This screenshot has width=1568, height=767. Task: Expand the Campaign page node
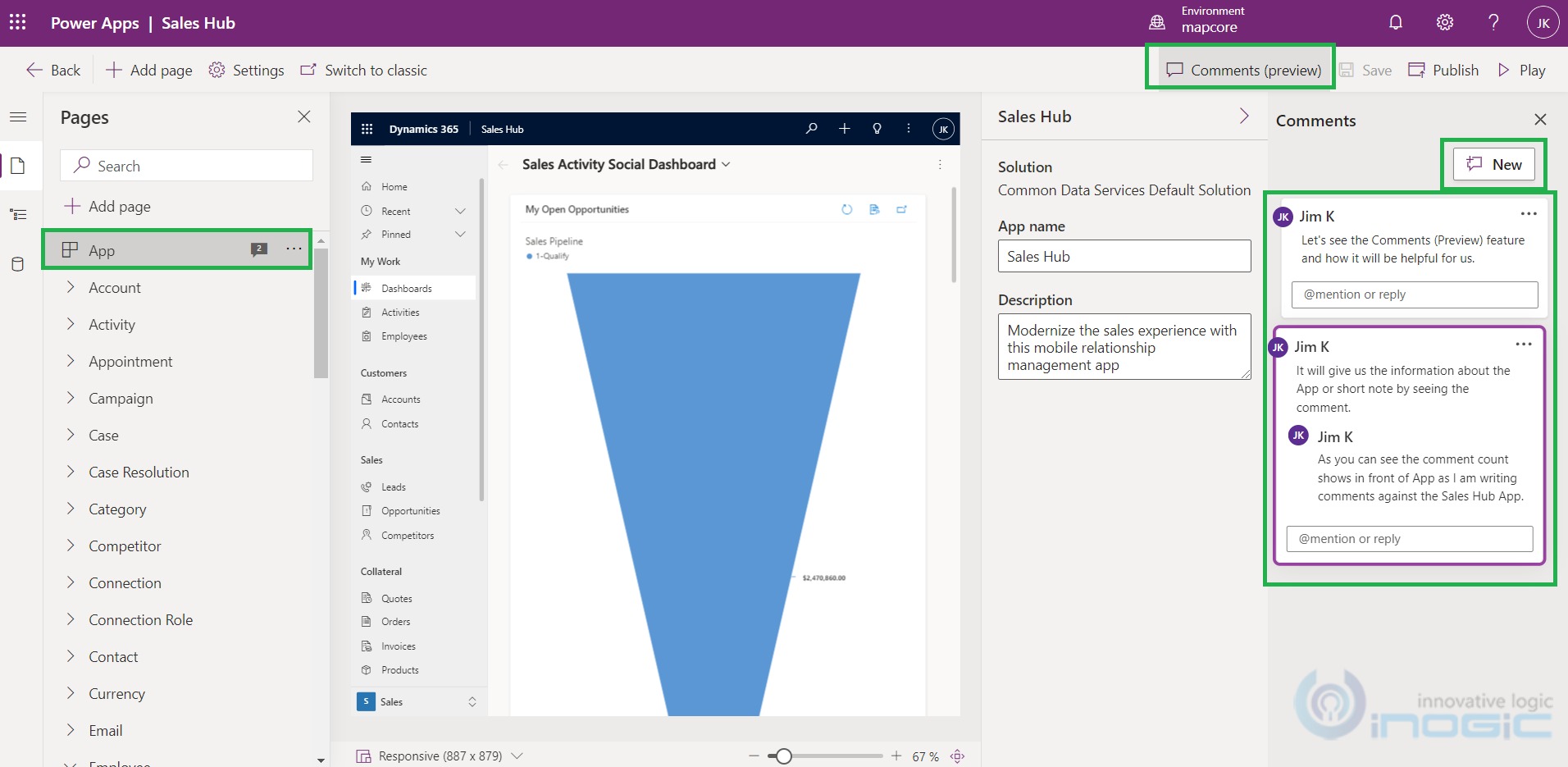pyautogui.click(x=71, y=398)
